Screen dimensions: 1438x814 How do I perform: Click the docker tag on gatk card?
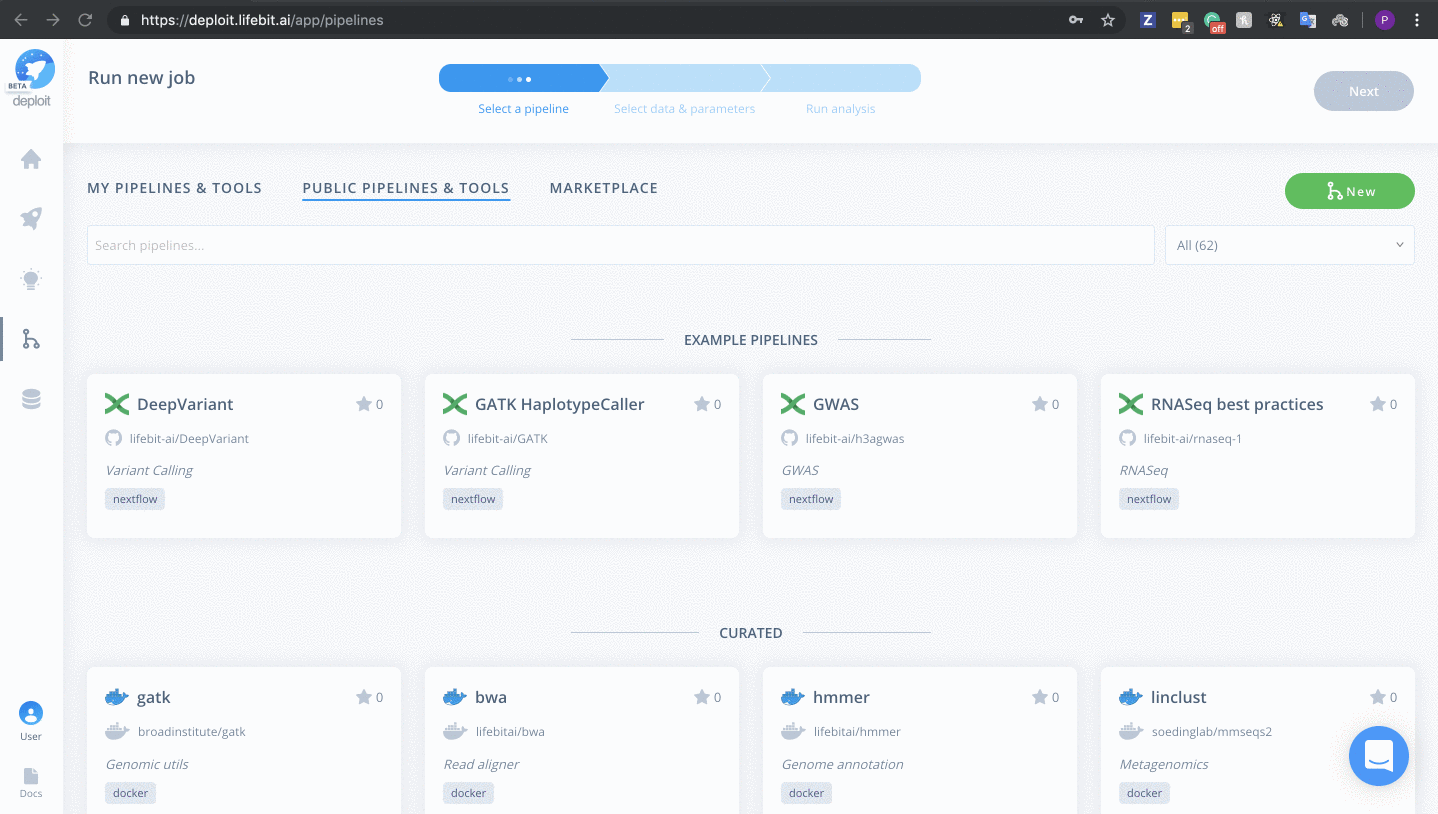131,793
